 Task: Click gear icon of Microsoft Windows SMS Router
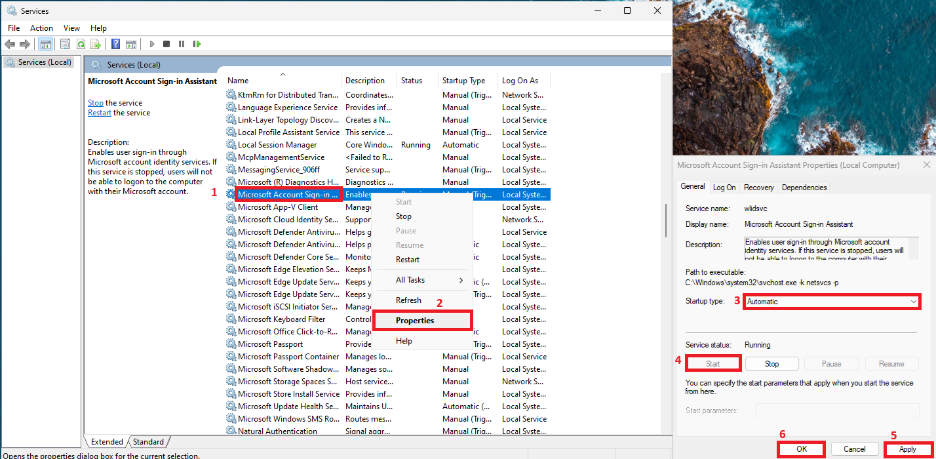[x=230, y=419]
